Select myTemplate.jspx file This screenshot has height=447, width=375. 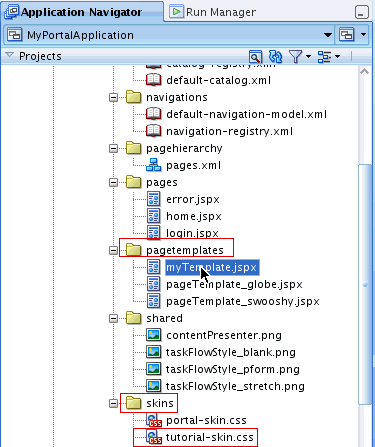[x=212, y=267]
